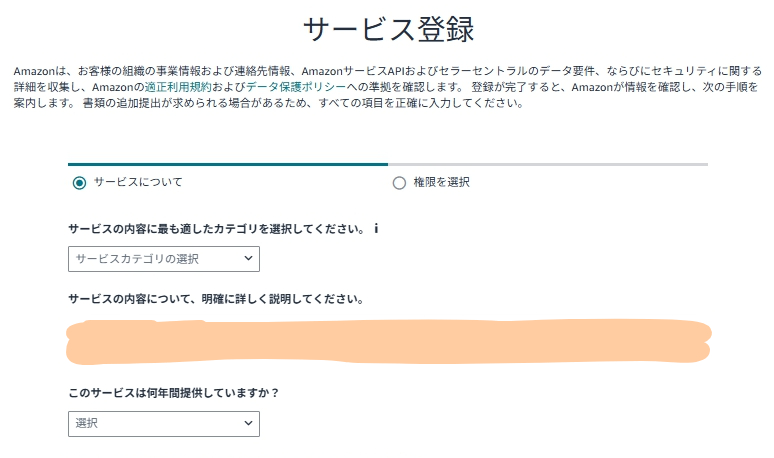
Task: Click the chevron arrow on the 選択 years box
Action: 248,424
